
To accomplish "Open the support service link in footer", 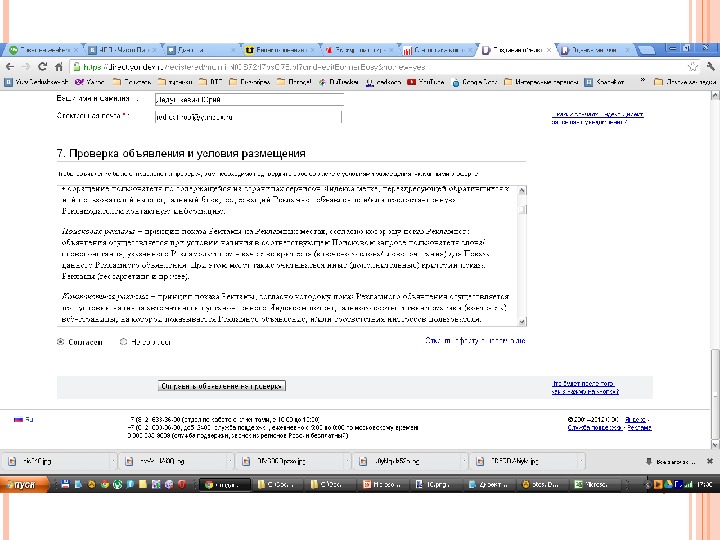I will coord(595,428).
